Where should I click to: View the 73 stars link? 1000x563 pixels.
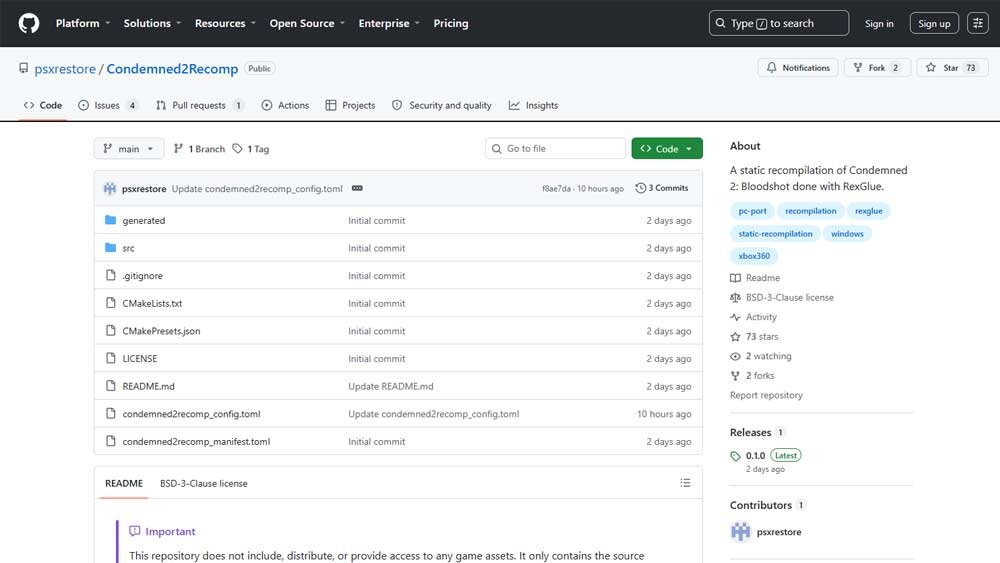(754, 337)
